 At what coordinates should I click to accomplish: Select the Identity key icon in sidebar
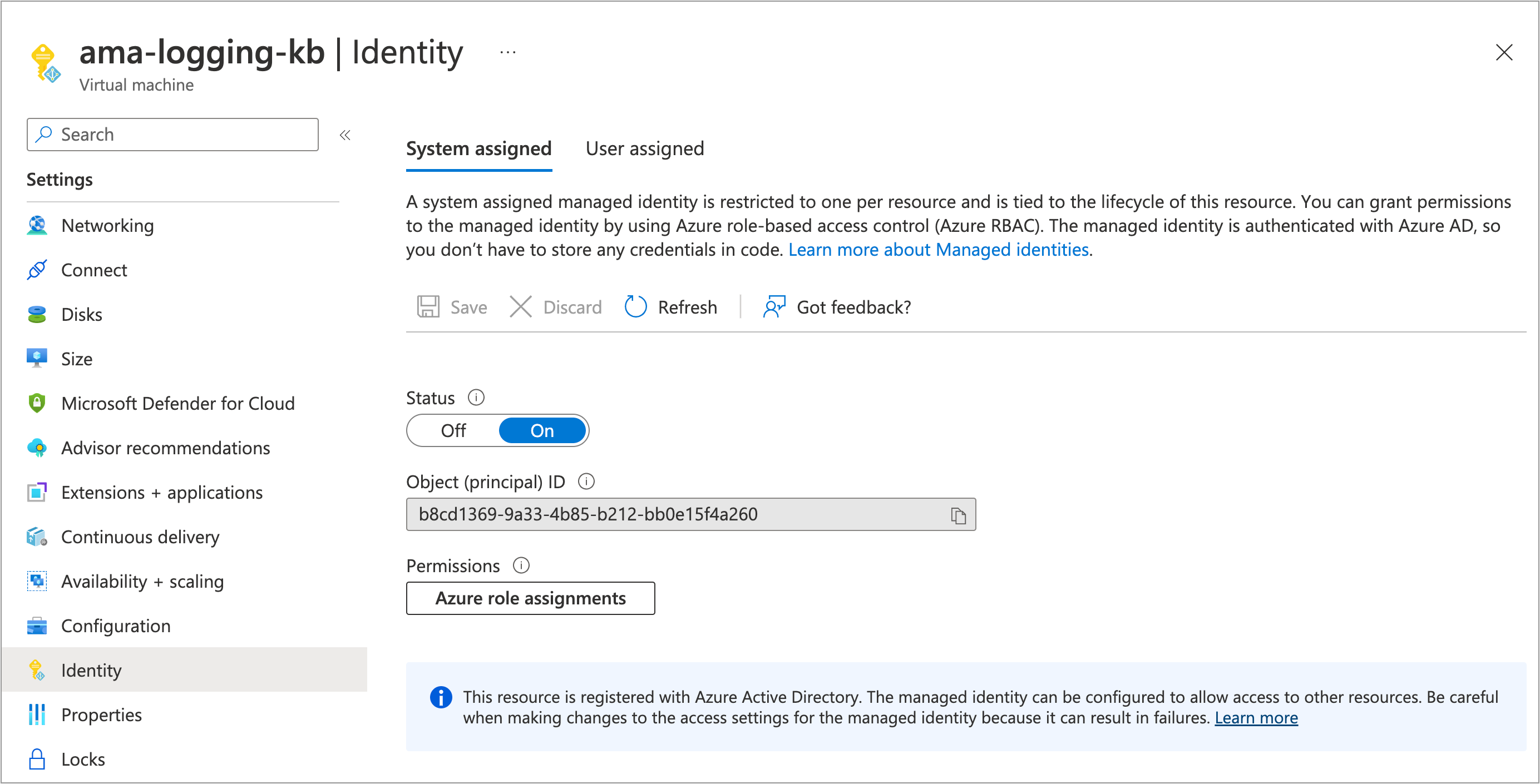pyautogui.click(x=37, y=671)
